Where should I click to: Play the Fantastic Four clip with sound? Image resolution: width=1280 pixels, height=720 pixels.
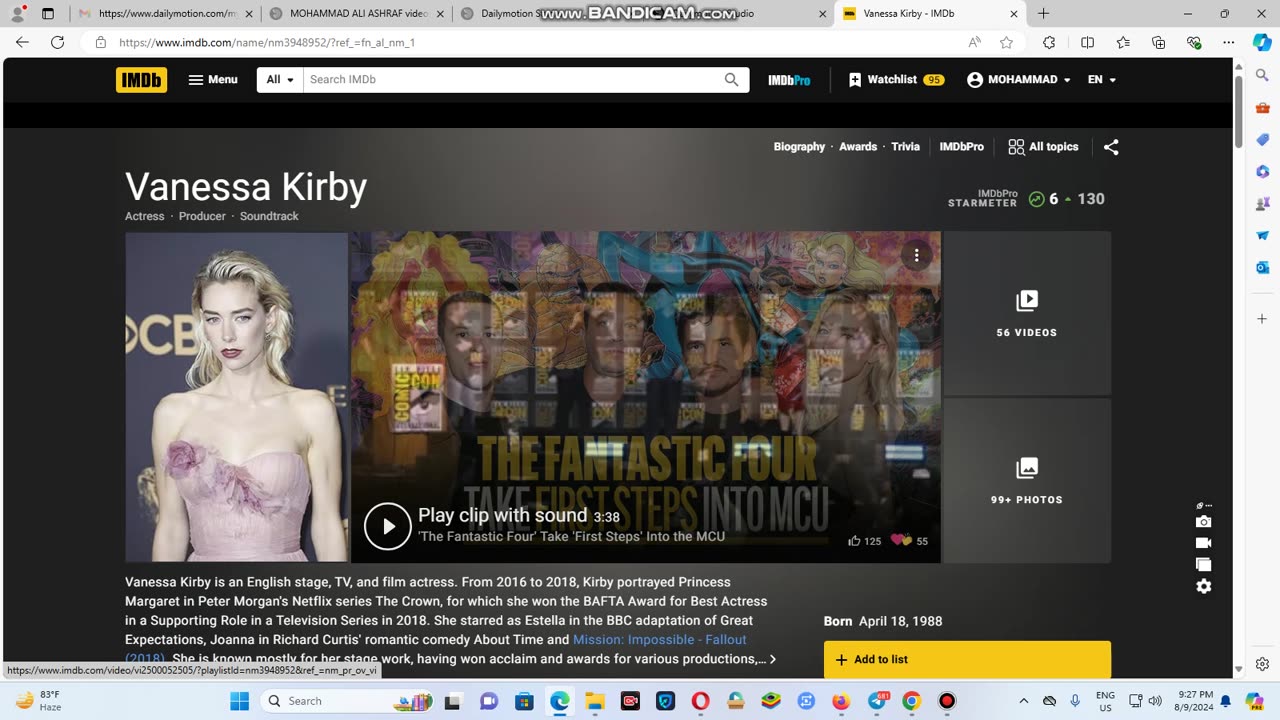(388, 526)
